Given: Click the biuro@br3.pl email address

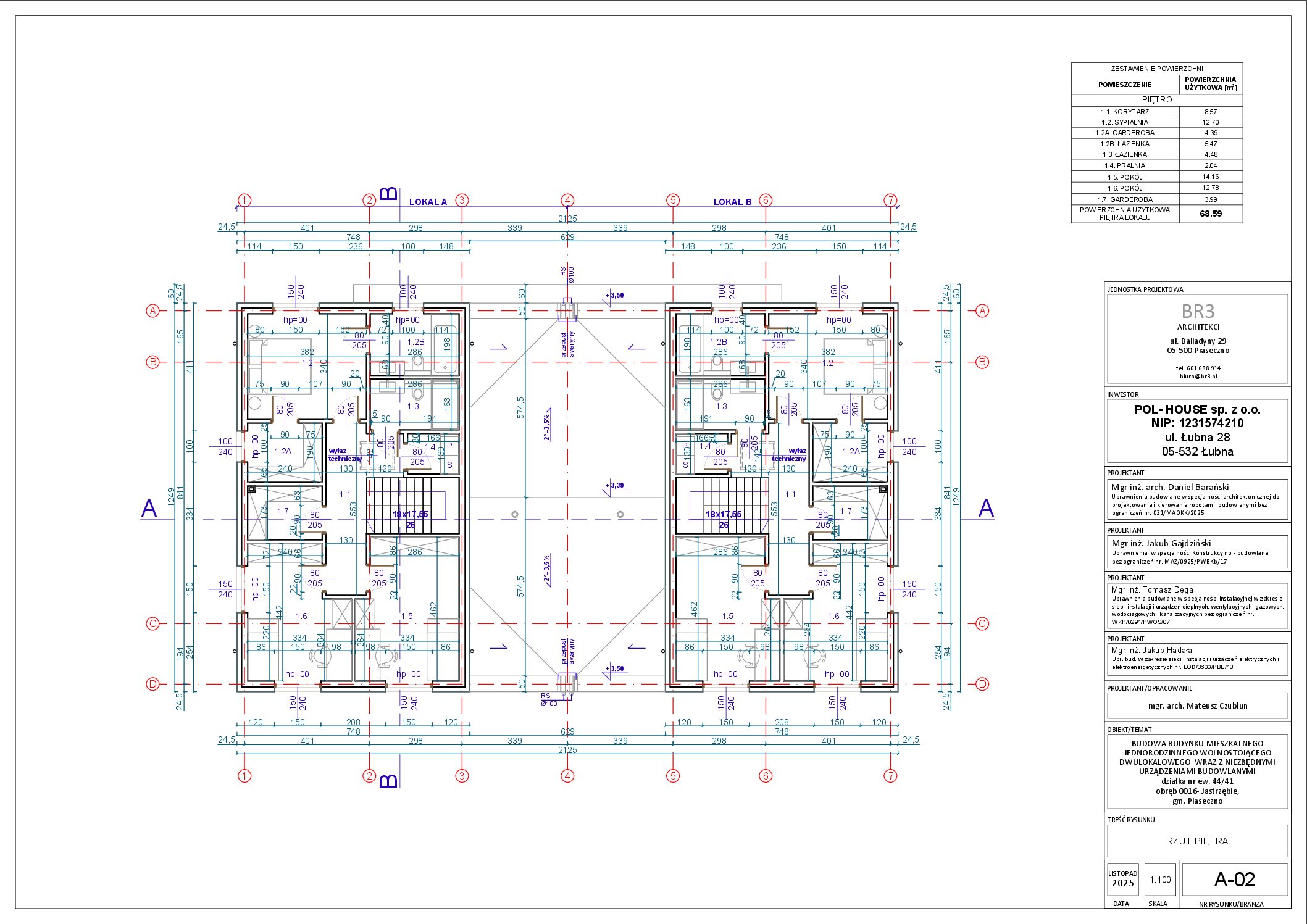Looking at the screenshot, I should click(x=1198, y=376).
